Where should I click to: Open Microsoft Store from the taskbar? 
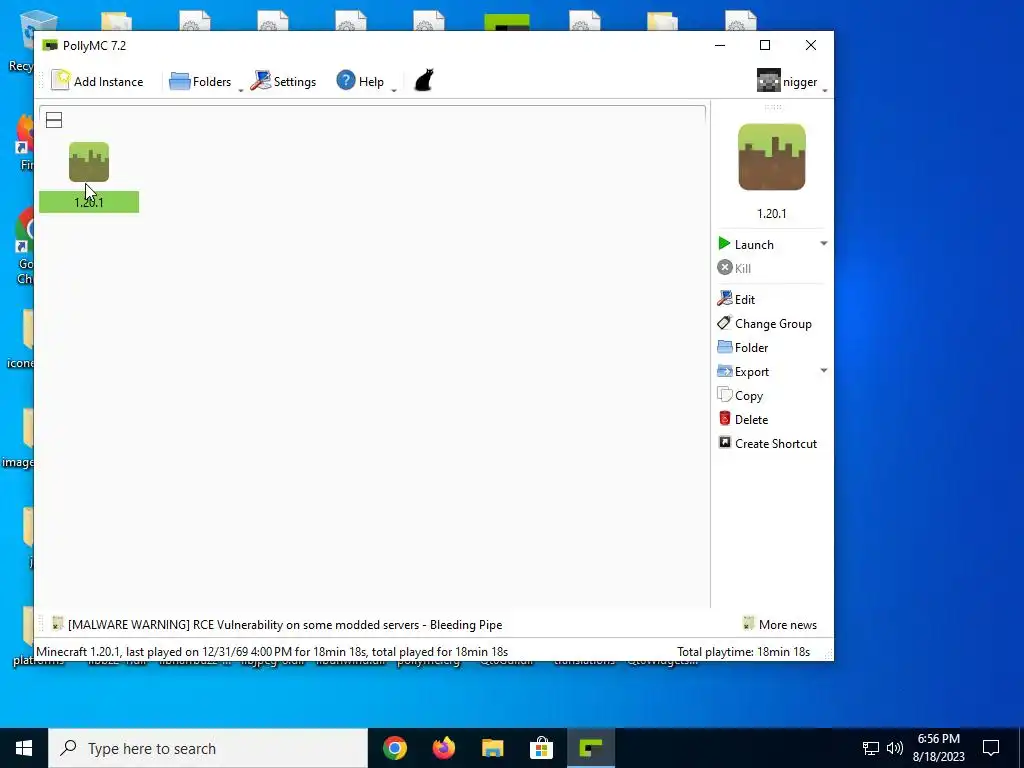(541, 748)
